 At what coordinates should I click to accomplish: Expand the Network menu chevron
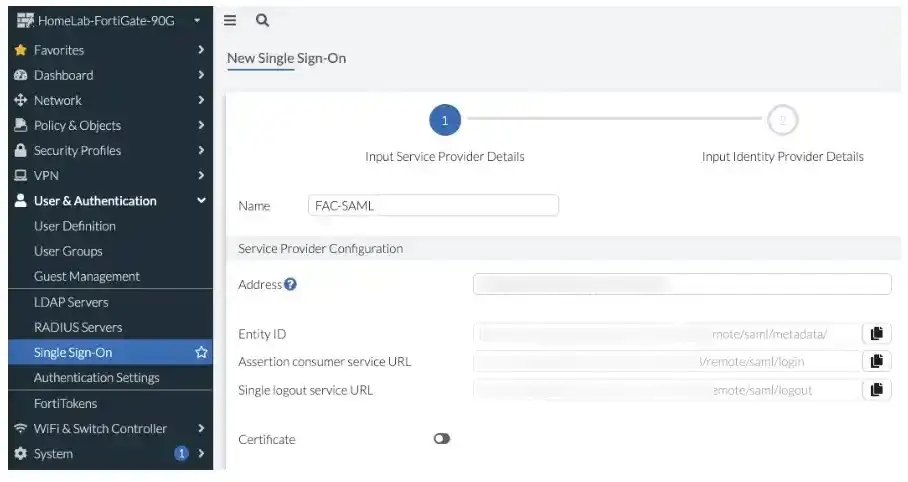pyautogui.click(x=201, y=100)
